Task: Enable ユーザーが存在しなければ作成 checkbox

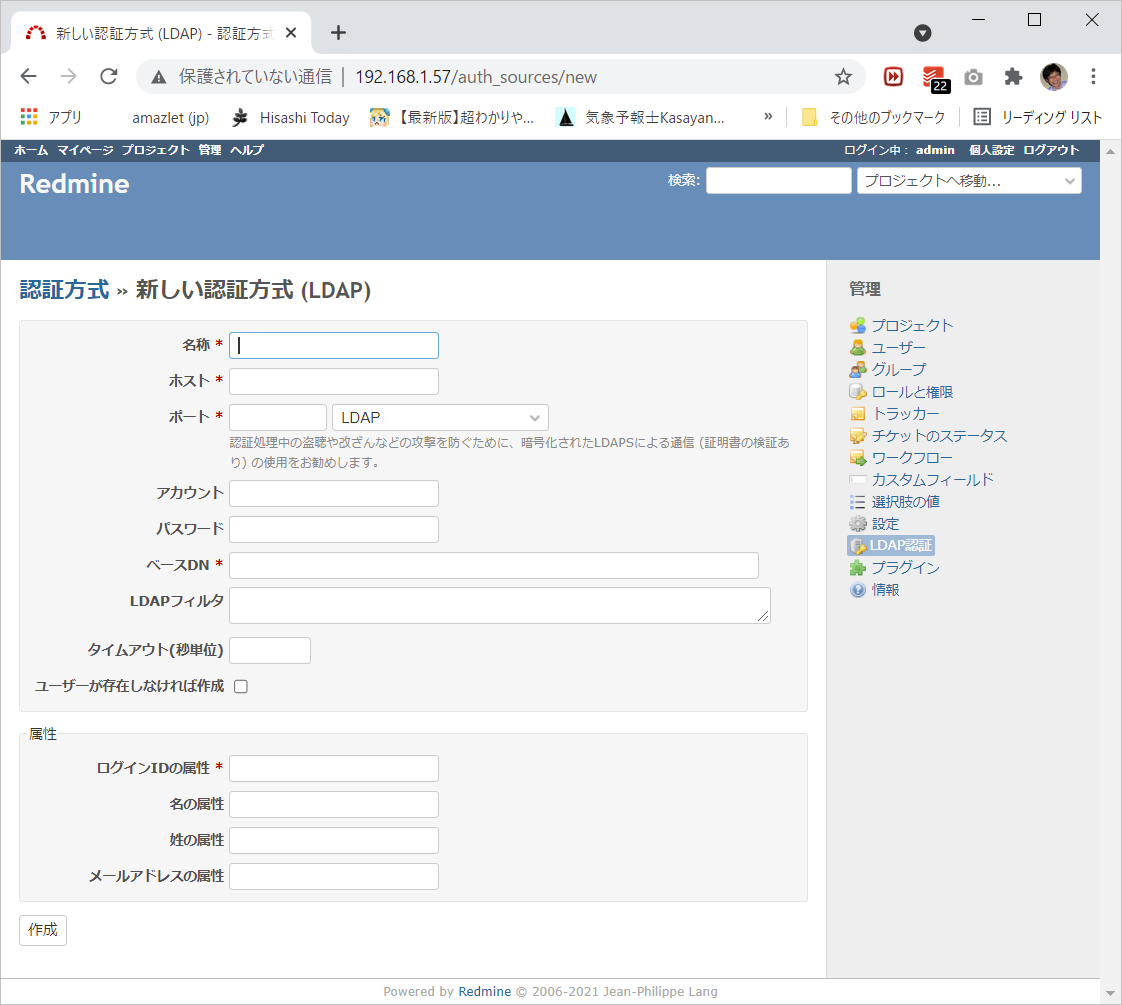Action: pos(241,686)
